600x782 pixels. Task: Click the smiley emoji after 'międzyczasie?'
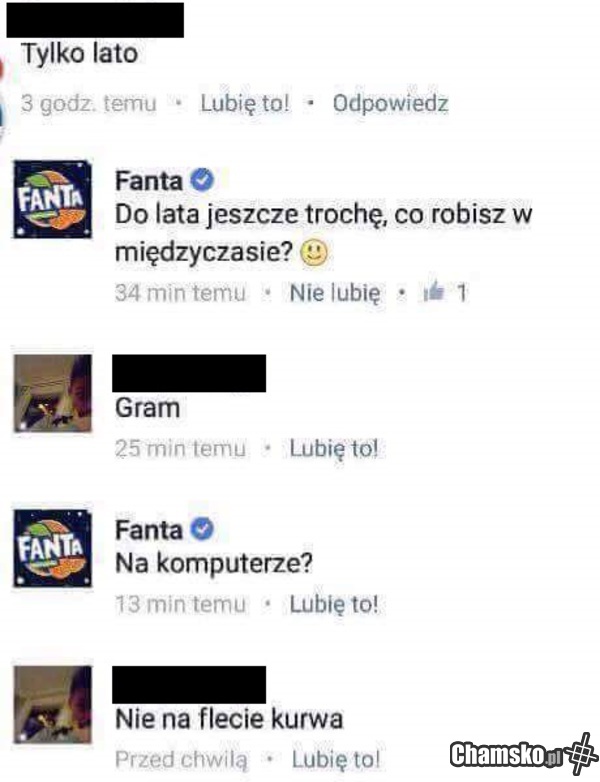314,253
